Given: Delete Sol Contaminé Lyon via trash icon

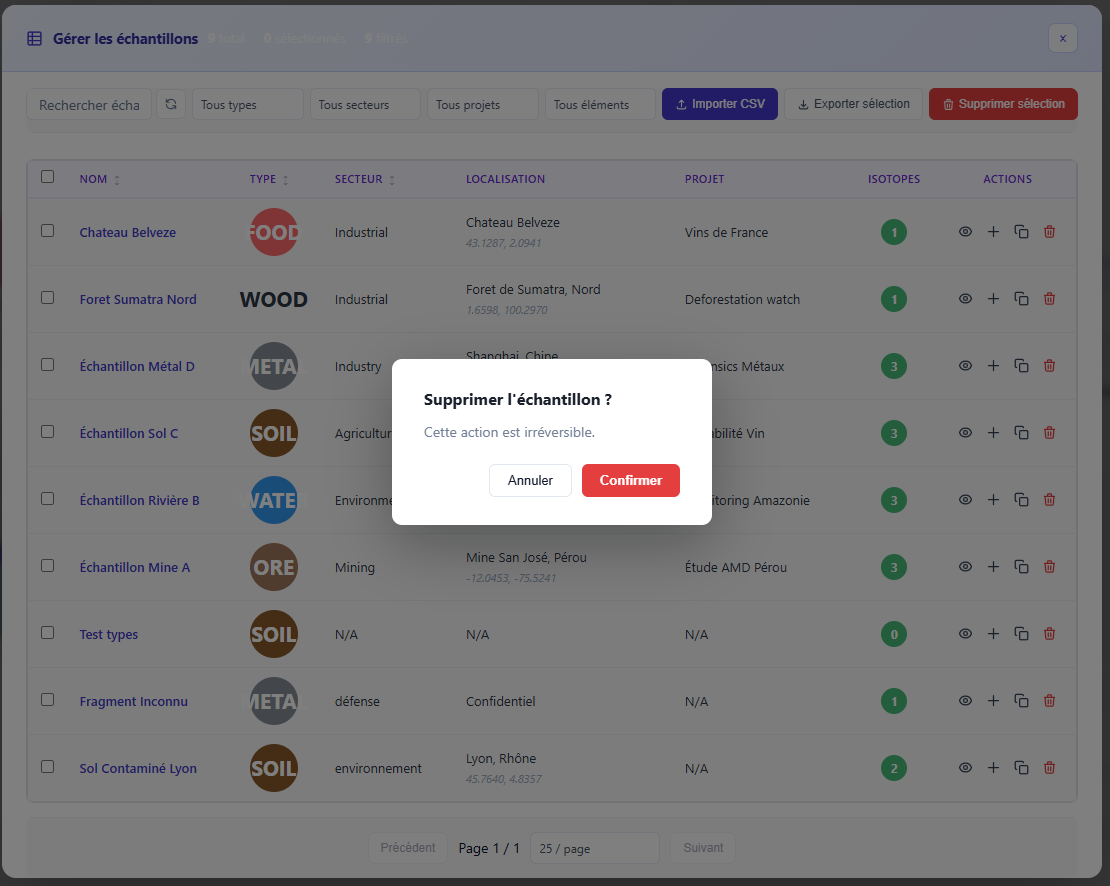Looking at the screenshot, I should pos(1049,768).
